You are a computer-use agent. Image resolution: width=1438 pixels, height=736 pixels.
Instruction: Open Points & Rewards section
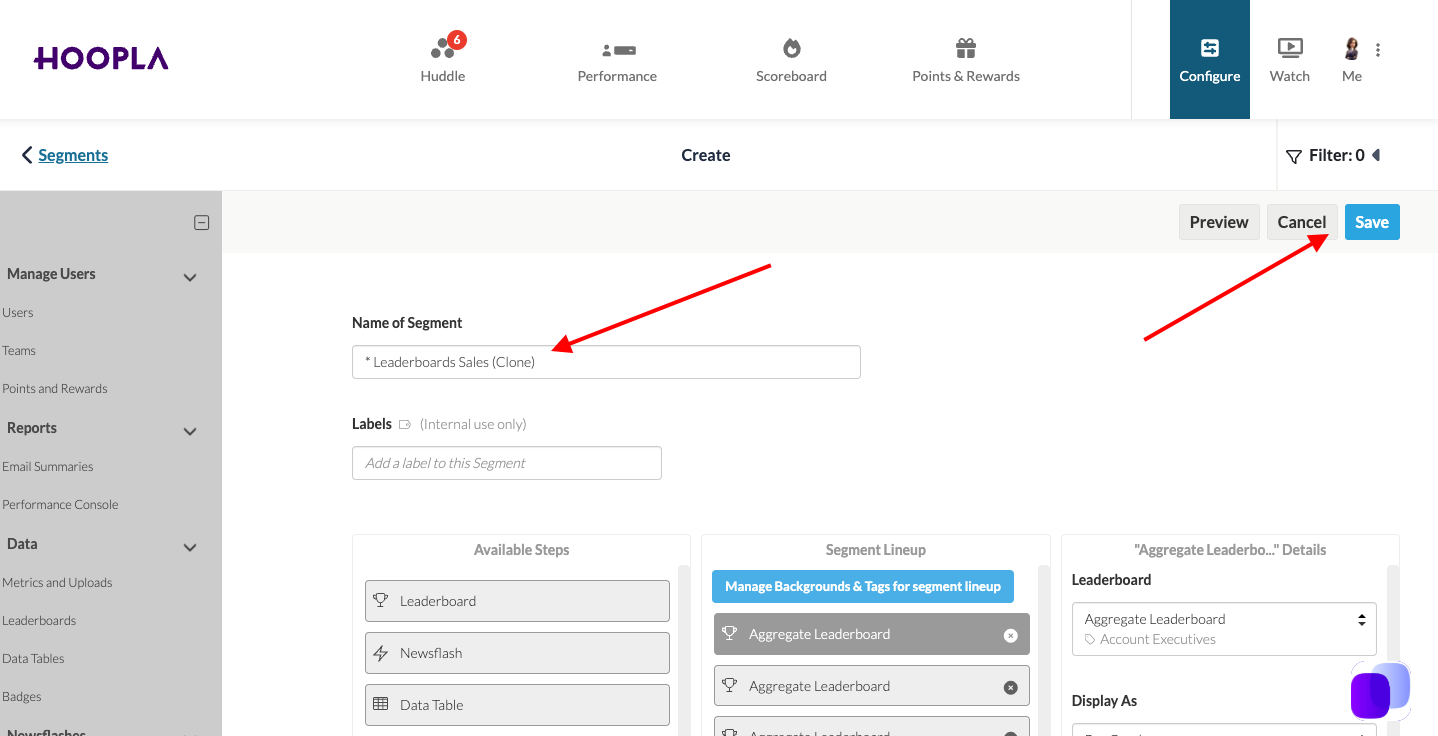click(x=966, y=59)
